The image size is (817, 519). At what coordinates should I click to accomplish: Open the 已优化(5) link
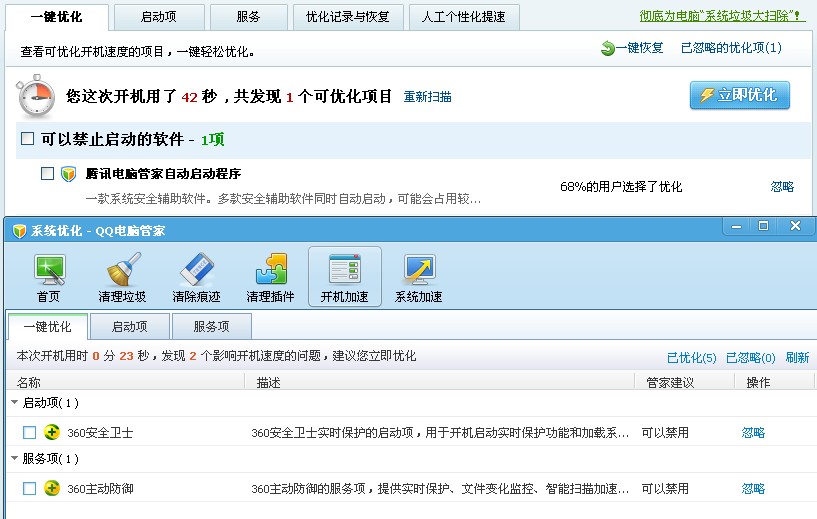(x=691, y=358)
